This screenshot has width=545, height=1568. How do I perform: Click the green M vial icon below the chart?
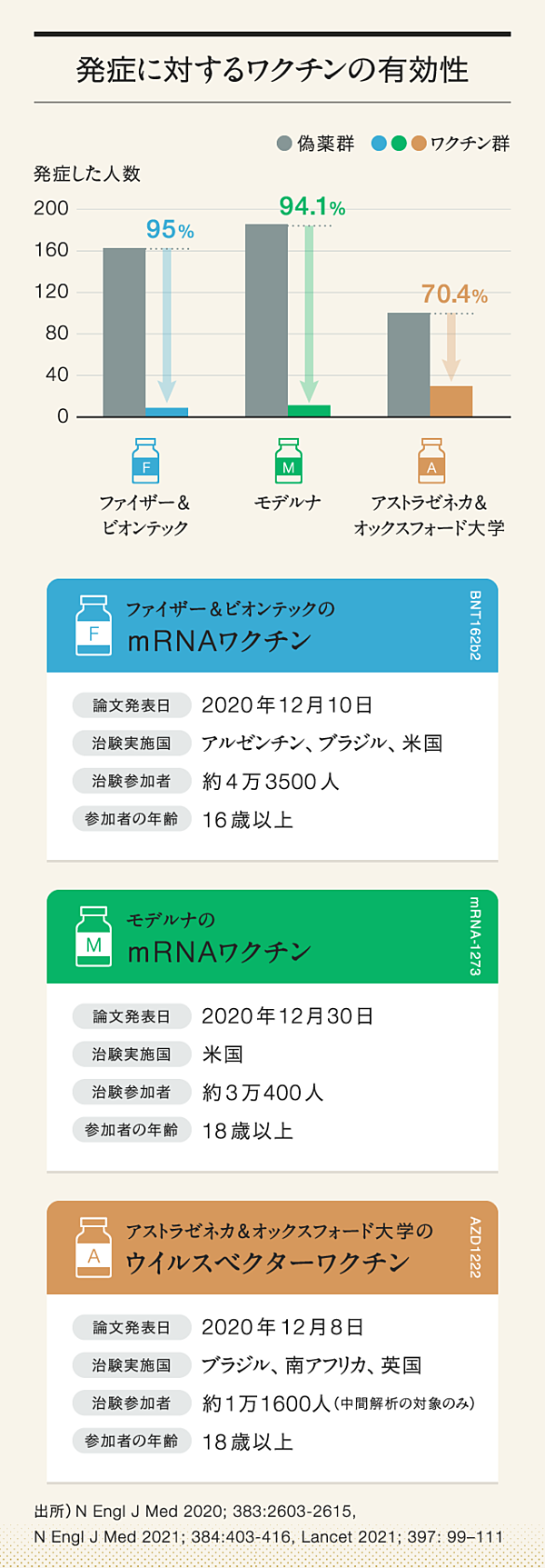click(x=288, y=462)
